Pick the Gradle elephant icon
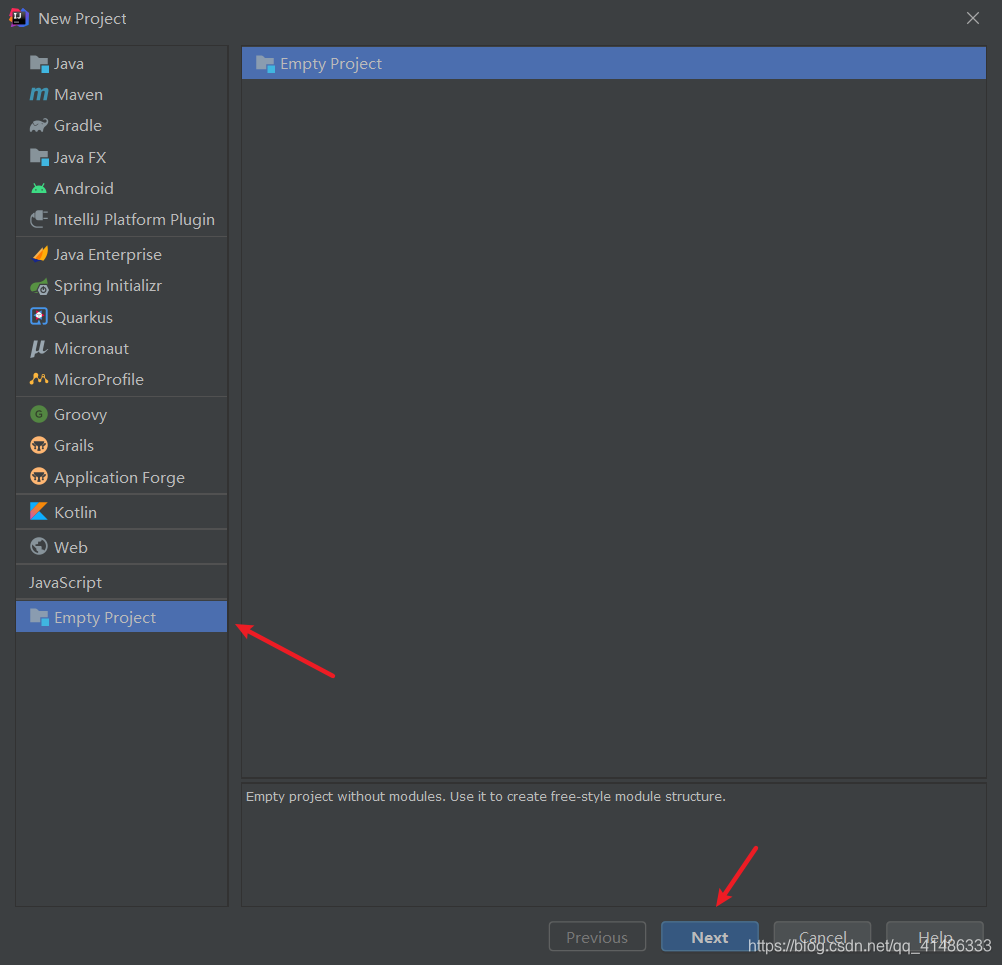1002x965 pixels. 39,126
